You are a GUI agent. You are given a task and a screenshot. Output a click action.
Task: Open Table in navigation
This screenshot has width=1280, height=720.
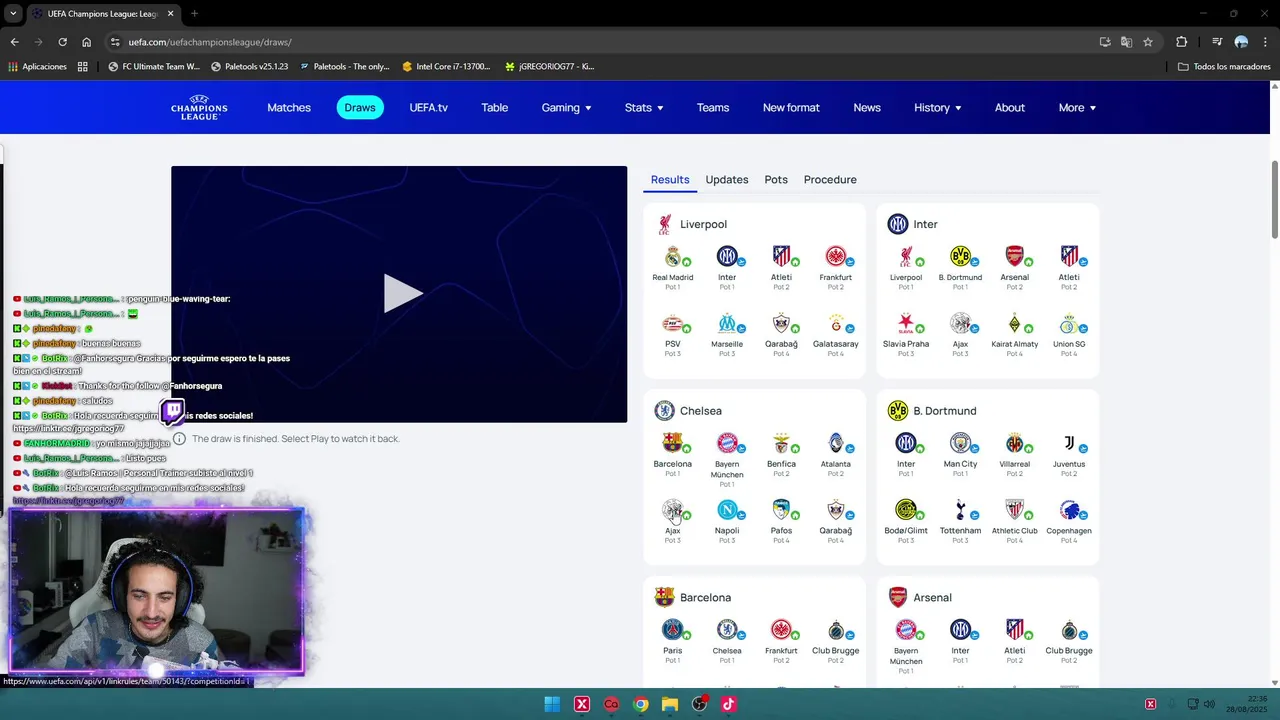click(494, 108)
